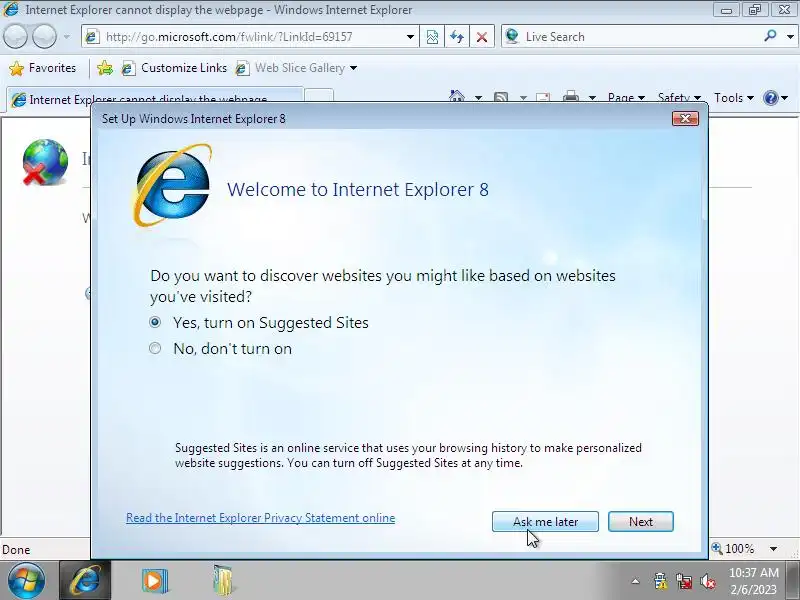This screenshot has height=600, width=800.
Task: Click the address bar URL field
Action: [250, 37]
